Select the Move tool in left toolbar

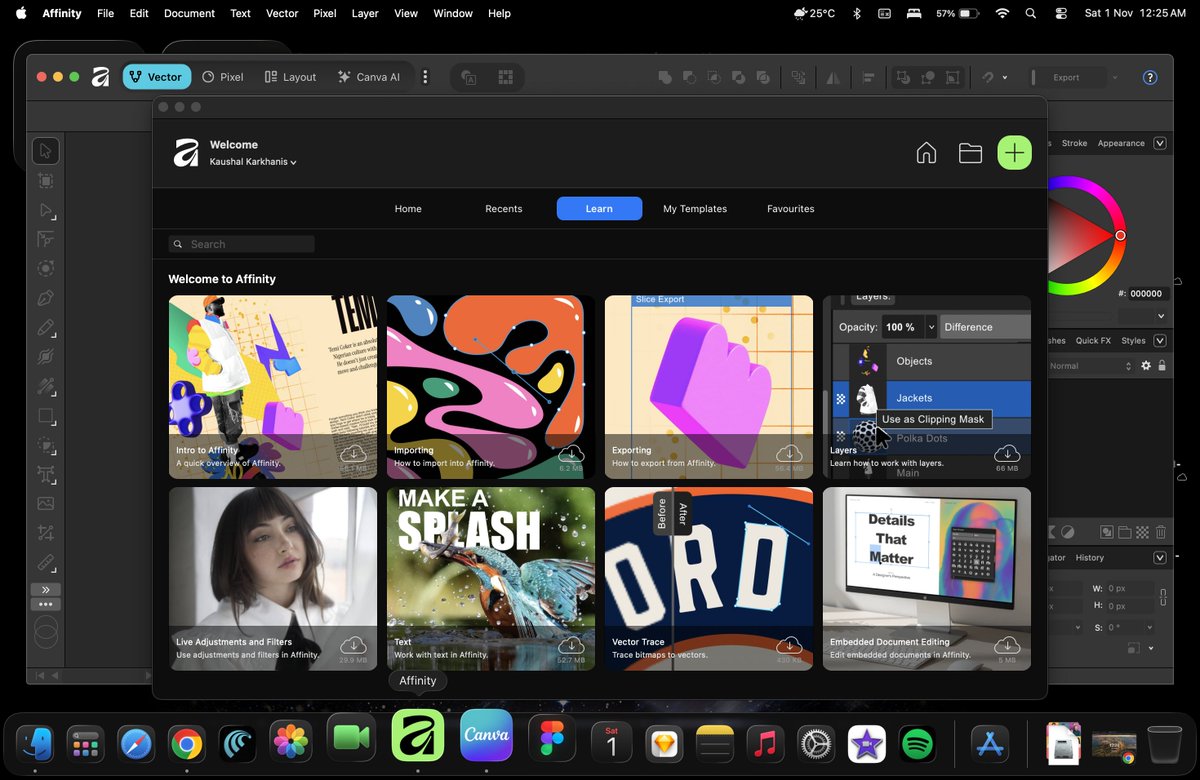45,151
